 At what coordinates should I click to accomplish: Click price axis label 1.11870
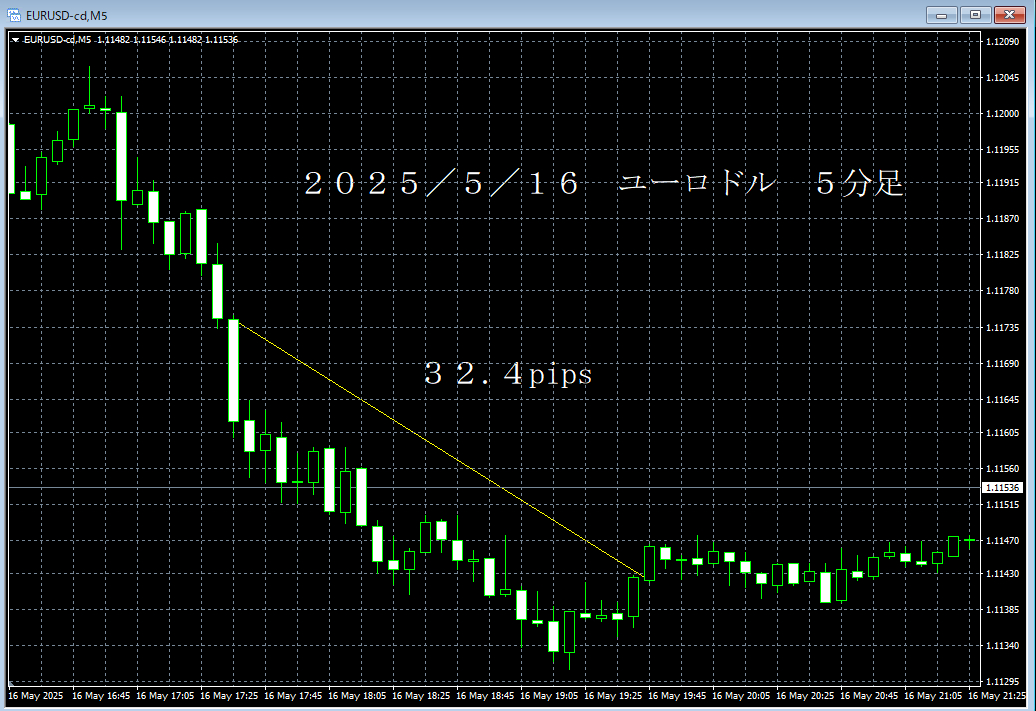(1002, 219)
